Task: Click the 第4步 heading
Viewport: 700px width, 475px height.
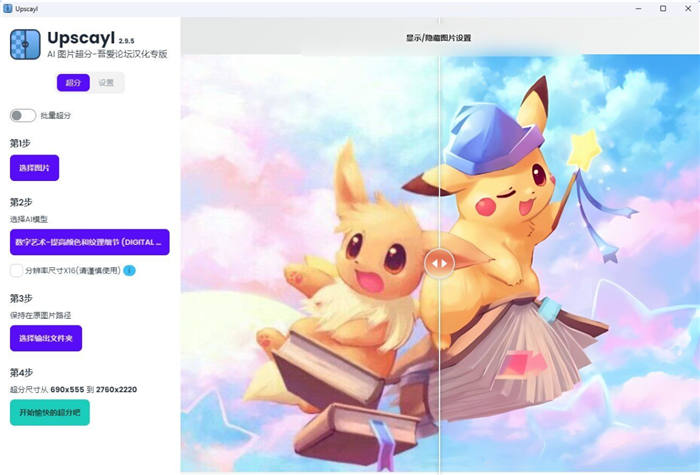Action: click(21, 372)
